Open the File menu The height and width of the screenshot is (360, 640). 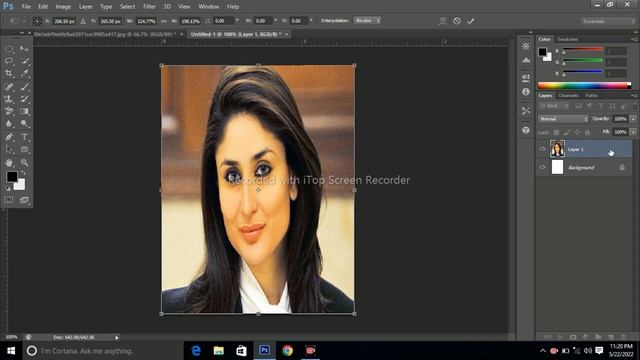click(26, 7)
